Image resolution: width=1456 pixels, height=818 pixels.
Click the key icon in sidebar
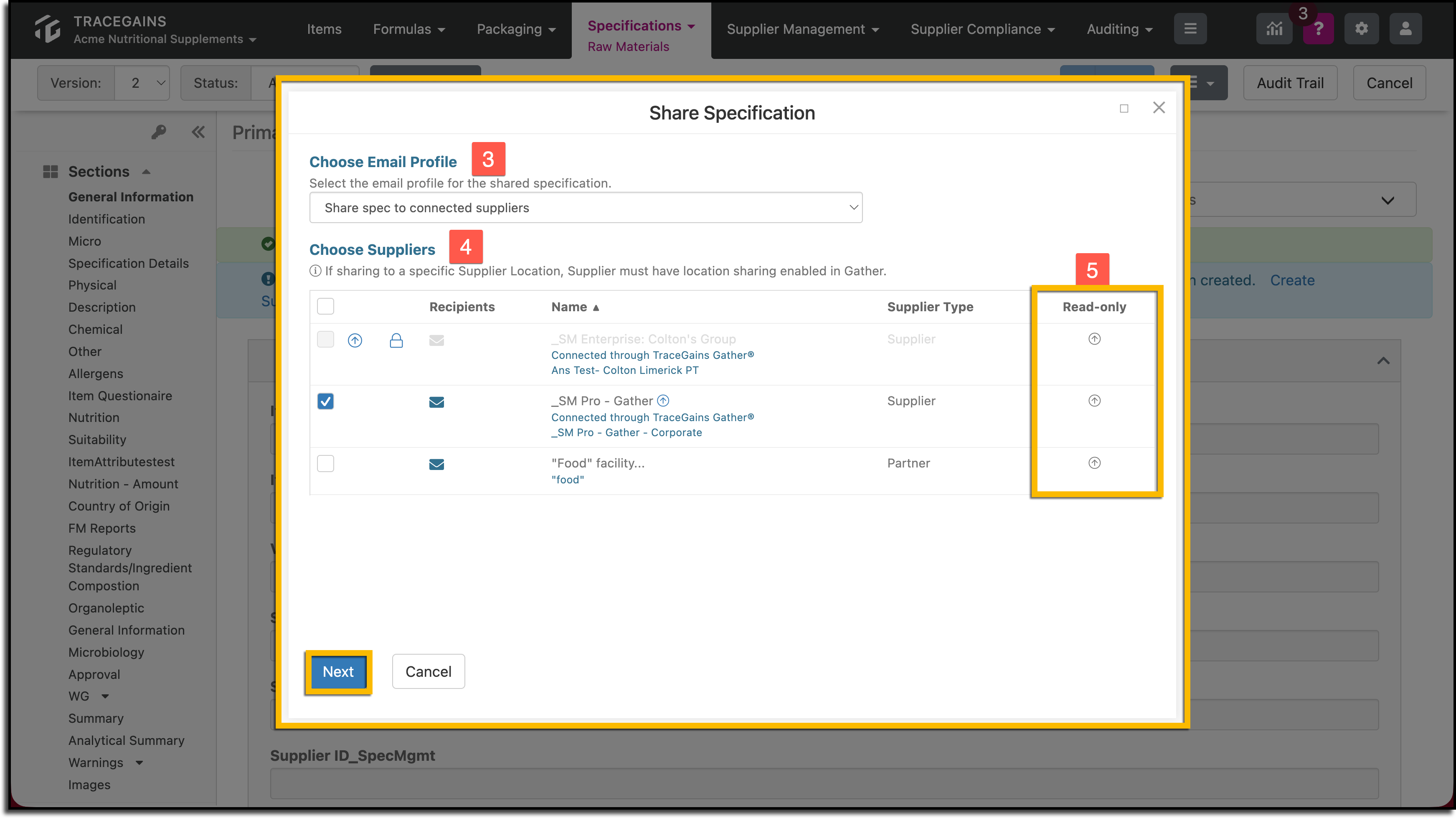[x=159, y=132]
